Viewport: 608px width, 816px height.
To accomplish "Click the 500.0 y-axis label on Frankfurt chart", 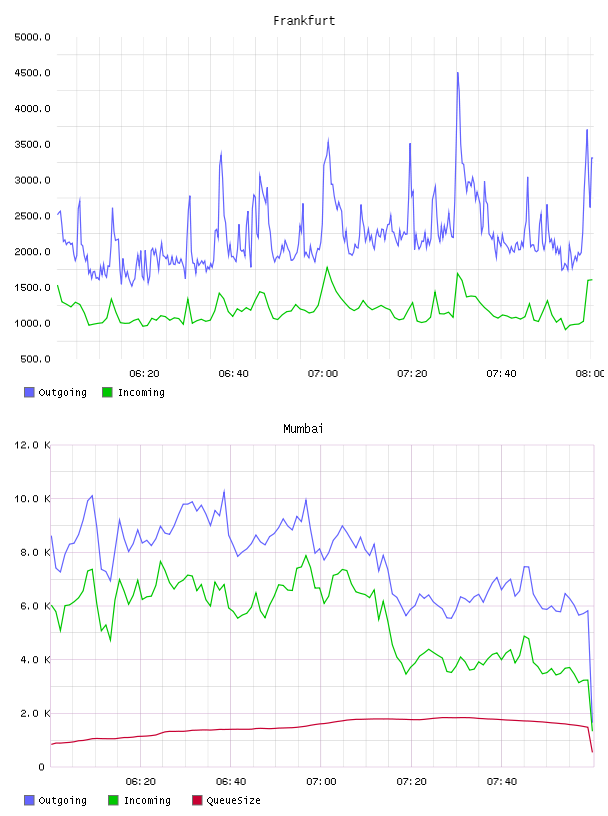I will pyautogui.click(x=35, y=359).
